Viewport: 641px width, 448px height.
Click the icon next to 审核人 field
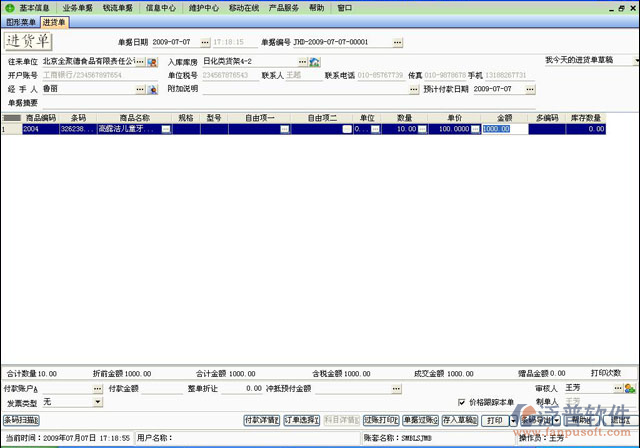[631, 387]
